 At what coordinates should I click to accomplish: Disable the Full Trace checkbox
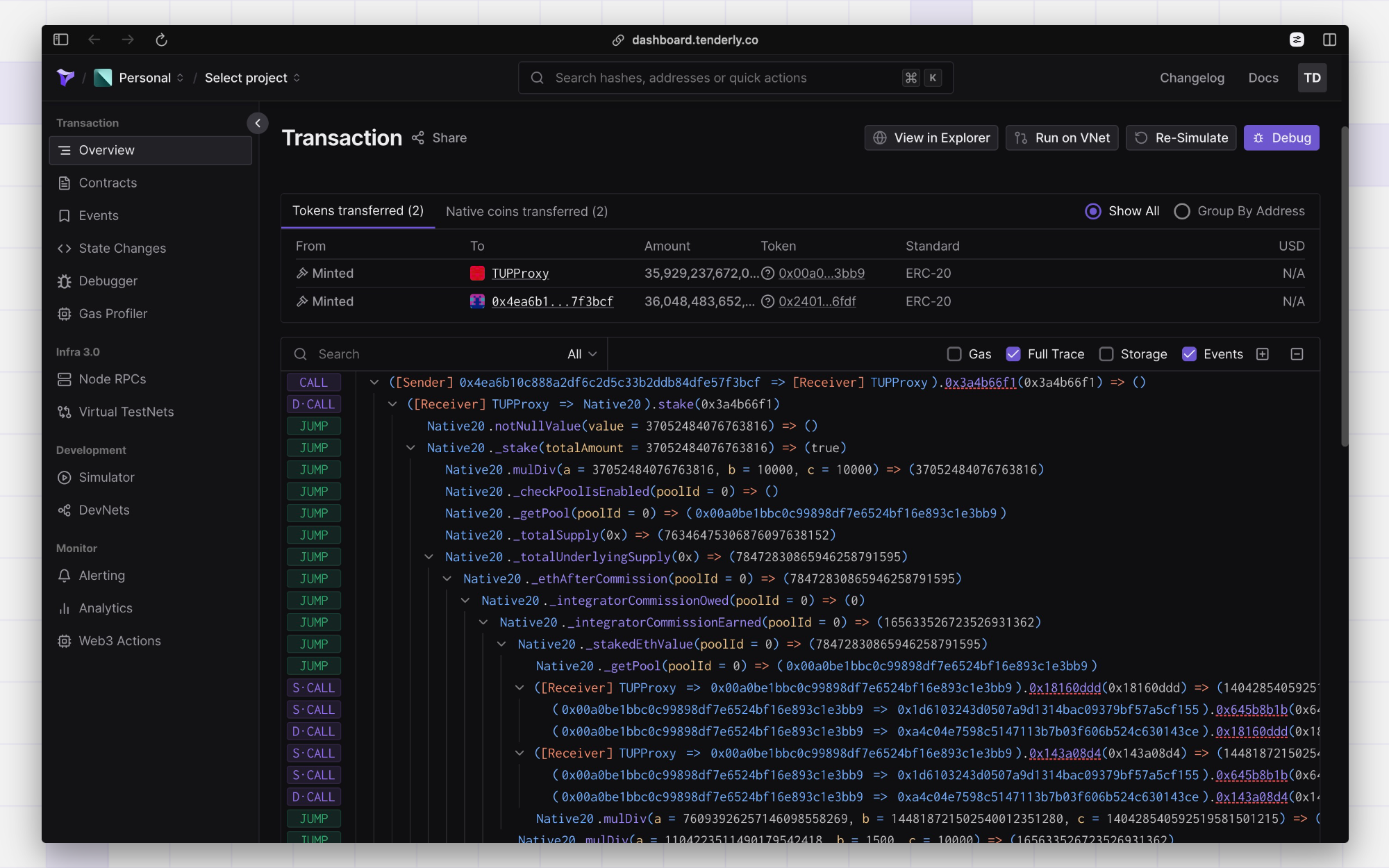pyautogui.click(x=1013, y=353)
